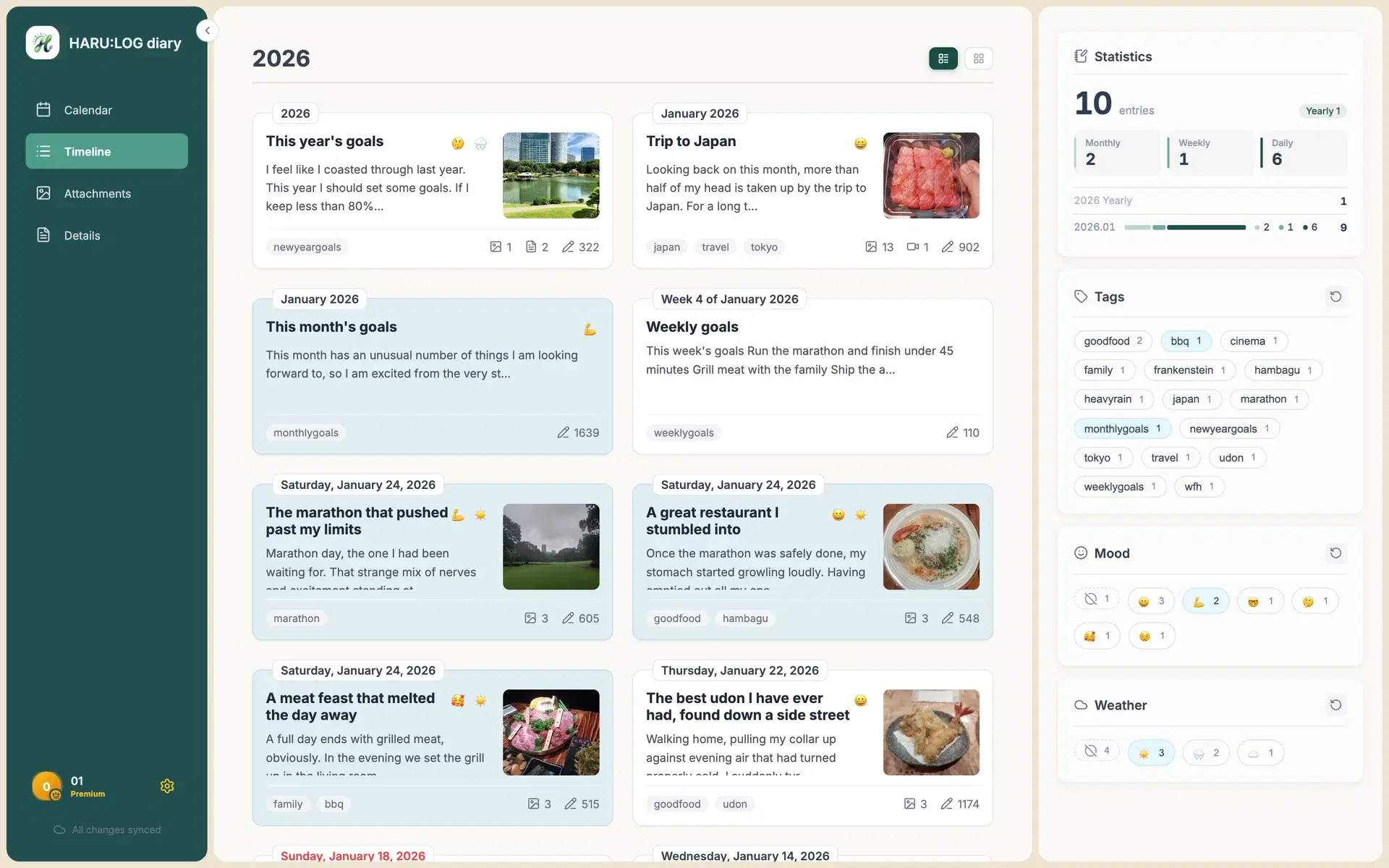The image size is (1389, 868).
Task: Select Timeline in the sidebar
Action: tap(106, 151)
